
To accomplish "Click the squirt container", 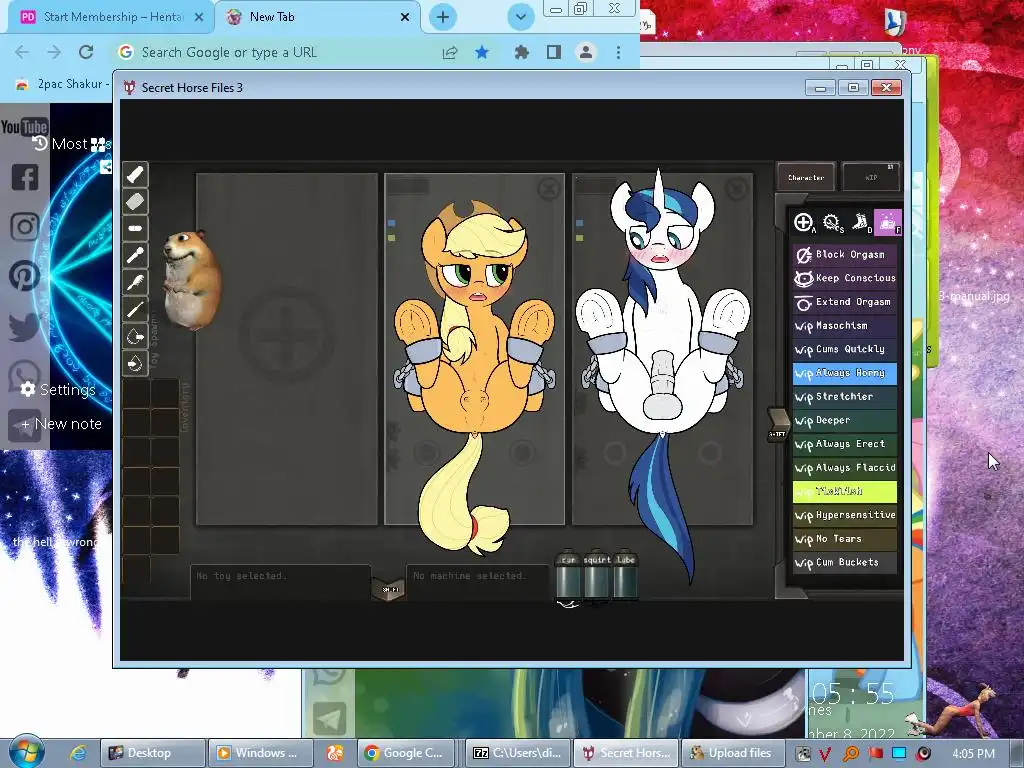I will 596,575.
